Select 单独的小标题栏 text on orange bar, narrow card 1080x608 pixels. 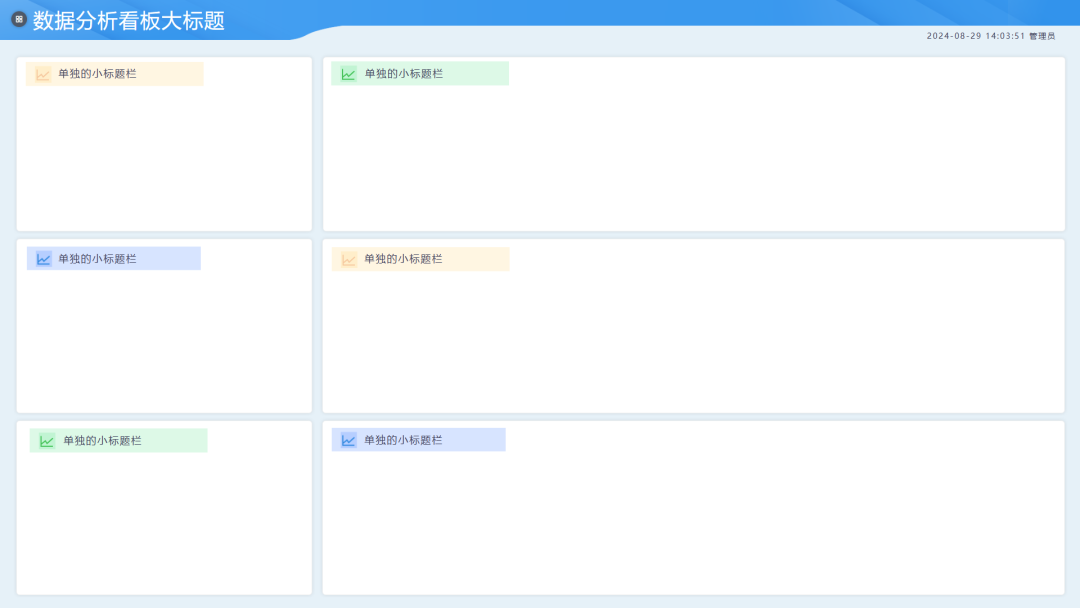(x=97, y=74)
